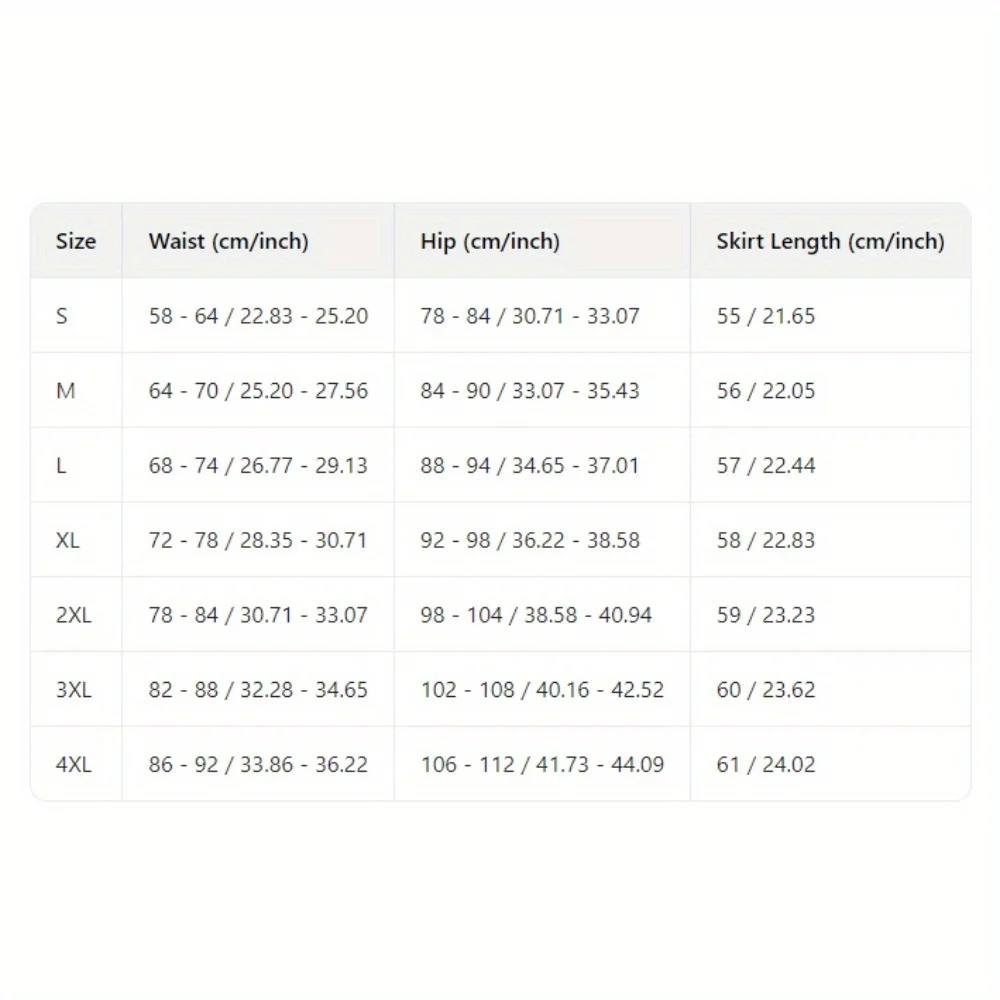Select the 4XL size row label
The height and width of the screenshot is (1000, 1000).
click(x=73, y=765)
